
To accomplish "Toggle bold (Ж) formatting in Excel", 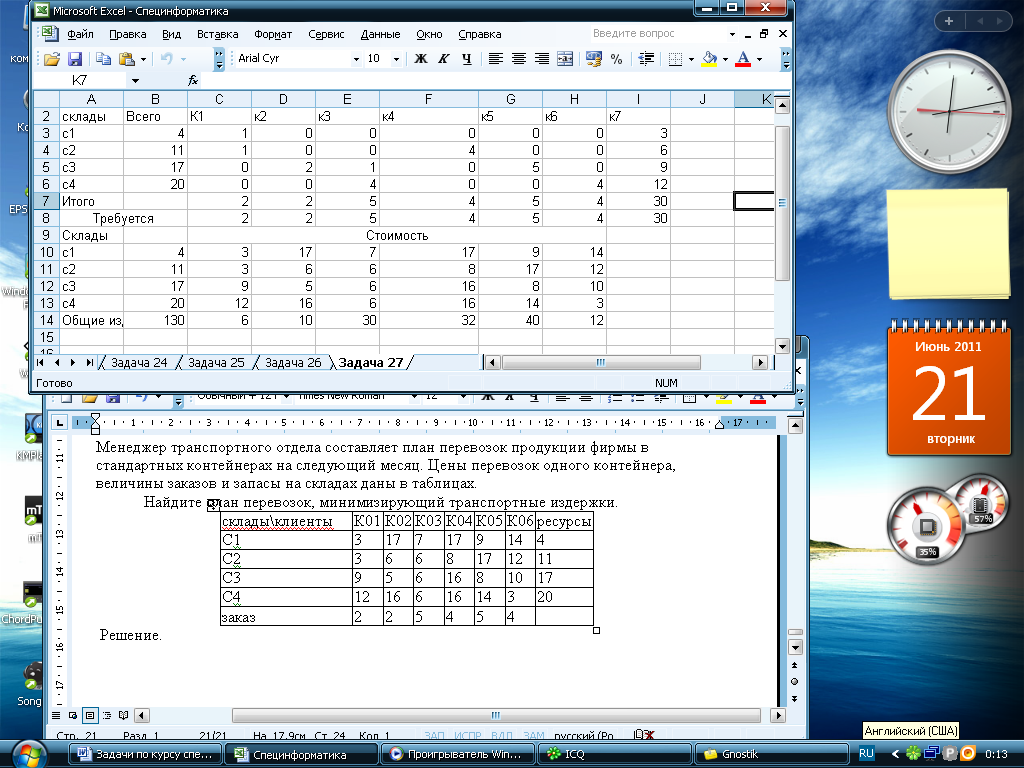I will pos(421,59).
